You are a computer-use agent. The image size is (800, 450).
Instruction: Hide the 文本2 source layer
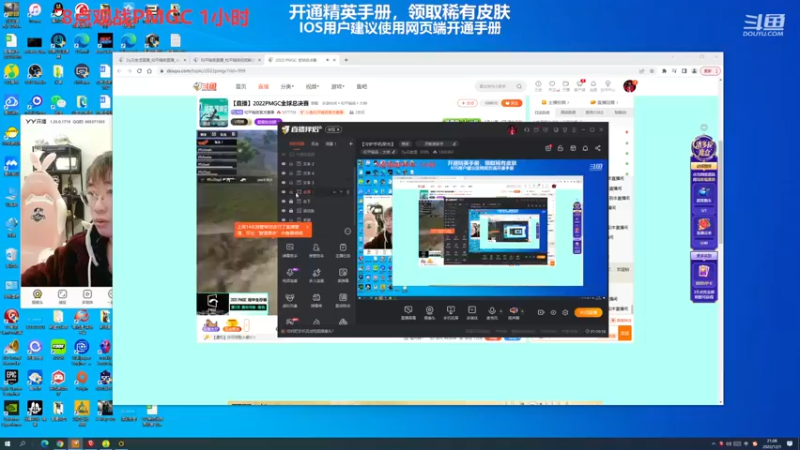pos(284,164)
